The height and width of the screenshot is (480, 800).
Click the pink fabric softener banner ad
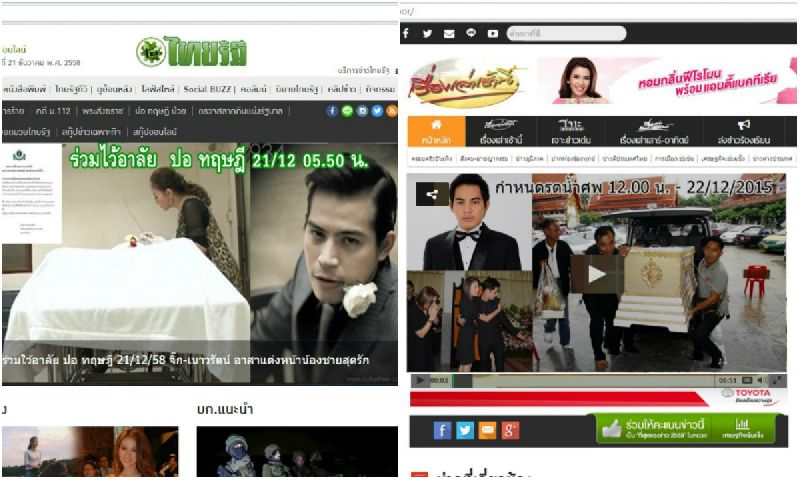tap(666, 81)
